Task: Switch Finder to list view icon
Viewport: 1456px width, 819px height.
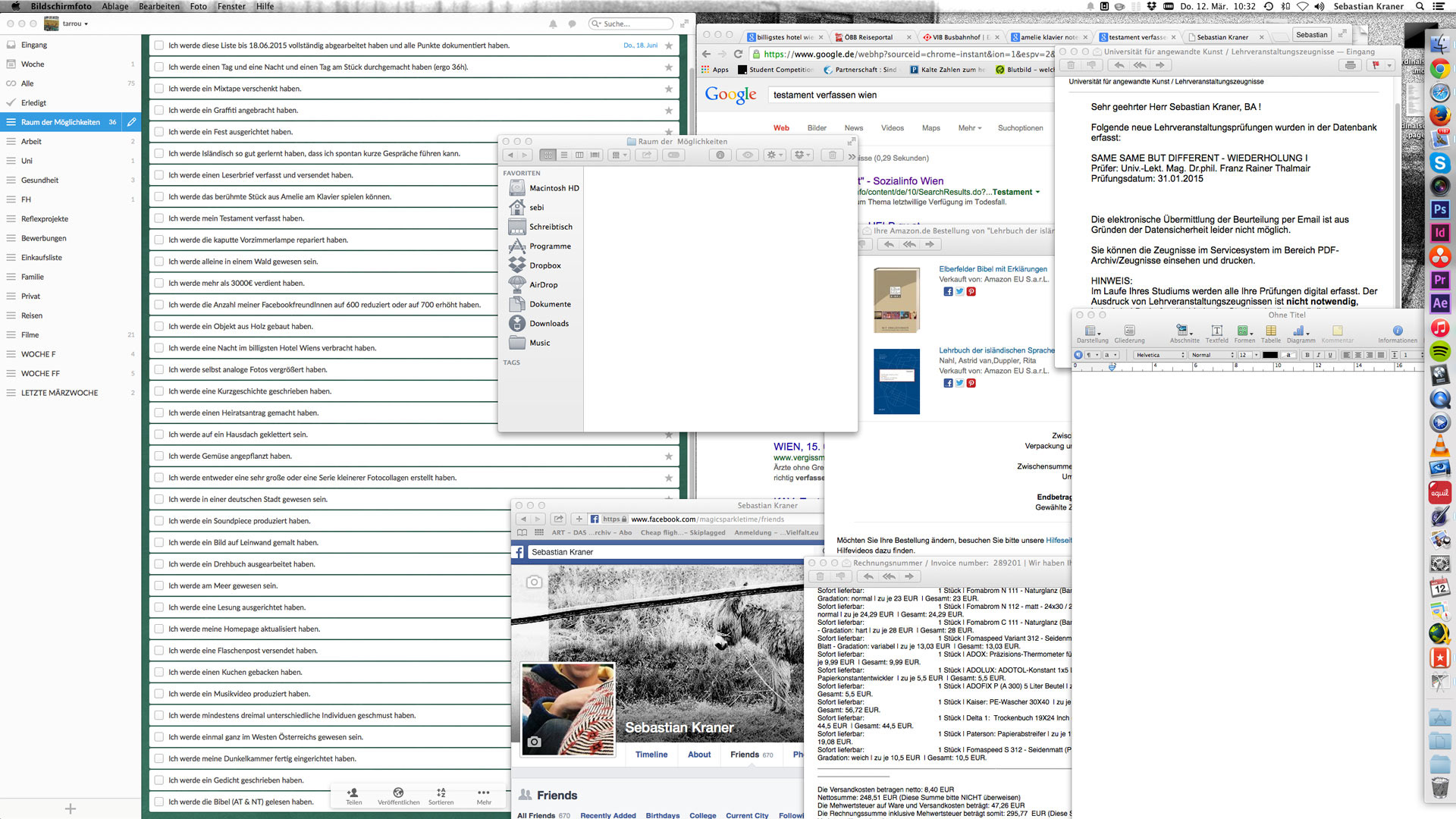Action: tap(563, 155)
